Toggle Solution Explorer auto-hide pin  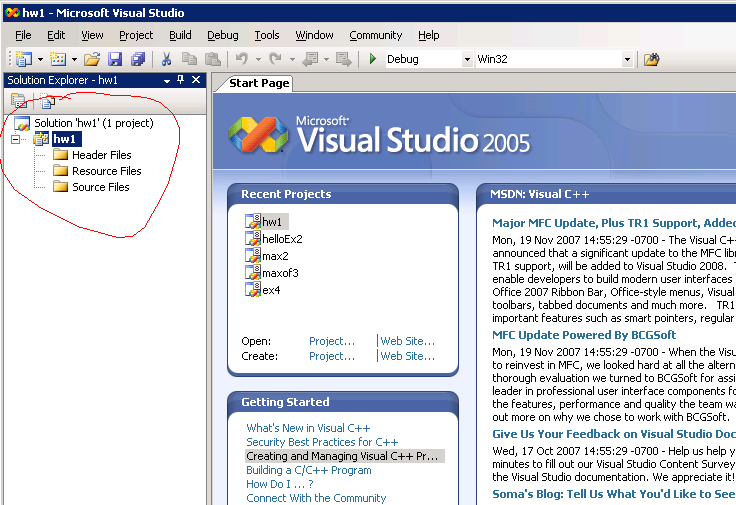click(181, 80)
